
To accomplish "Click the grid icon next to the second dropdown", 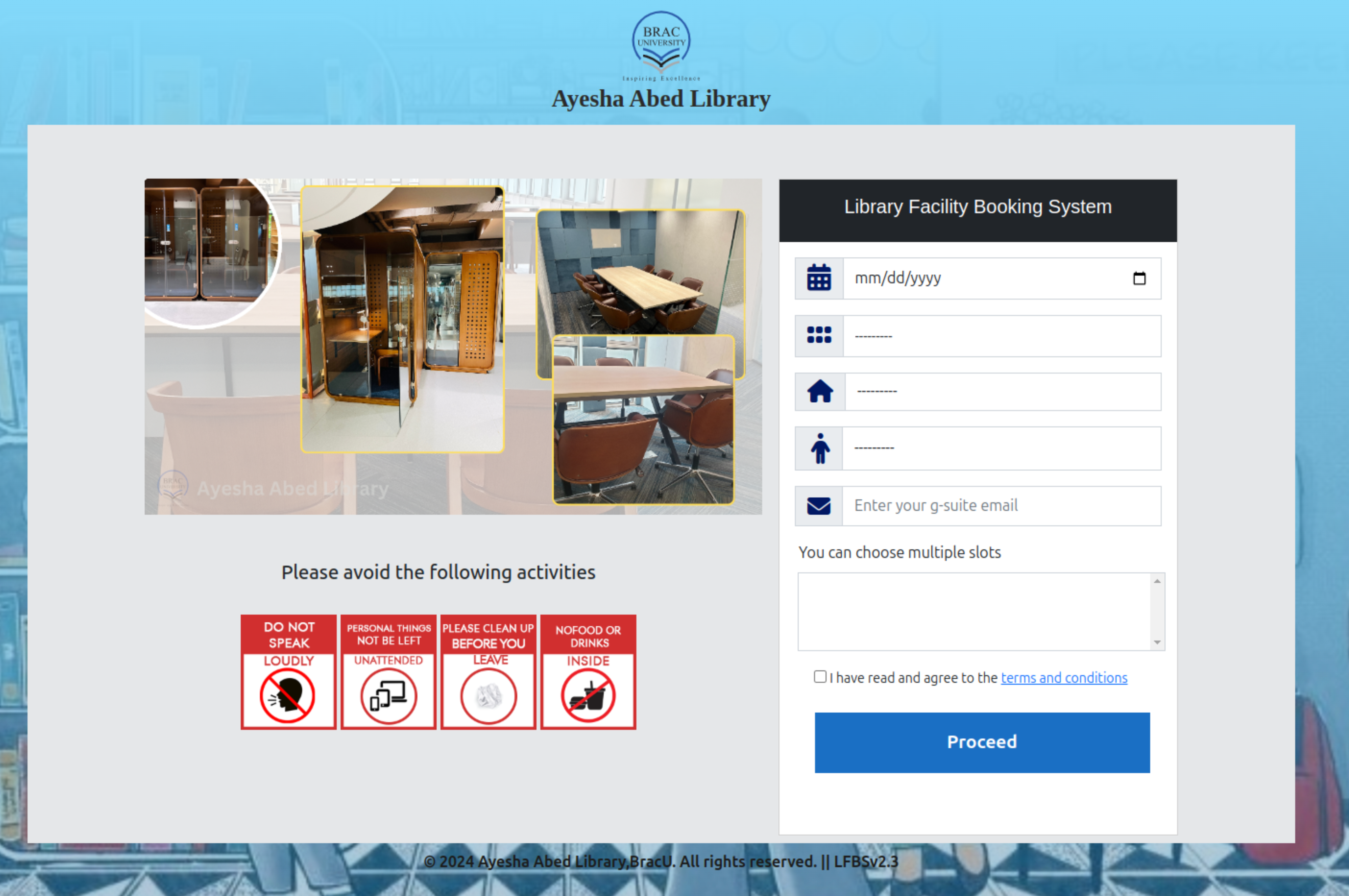I will click(819, 335).
